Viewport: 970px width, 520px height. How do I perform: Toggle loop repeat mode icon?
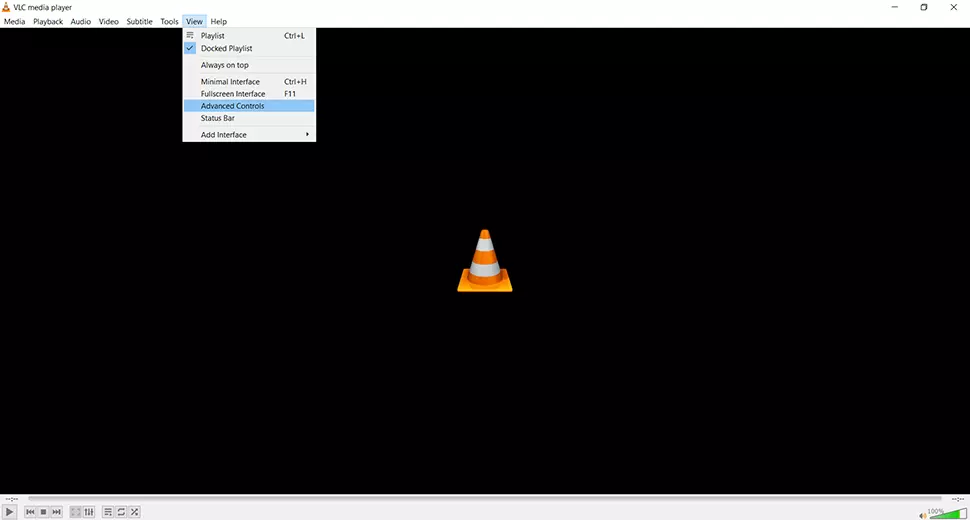pyautogui.click(x=121, y=512)
